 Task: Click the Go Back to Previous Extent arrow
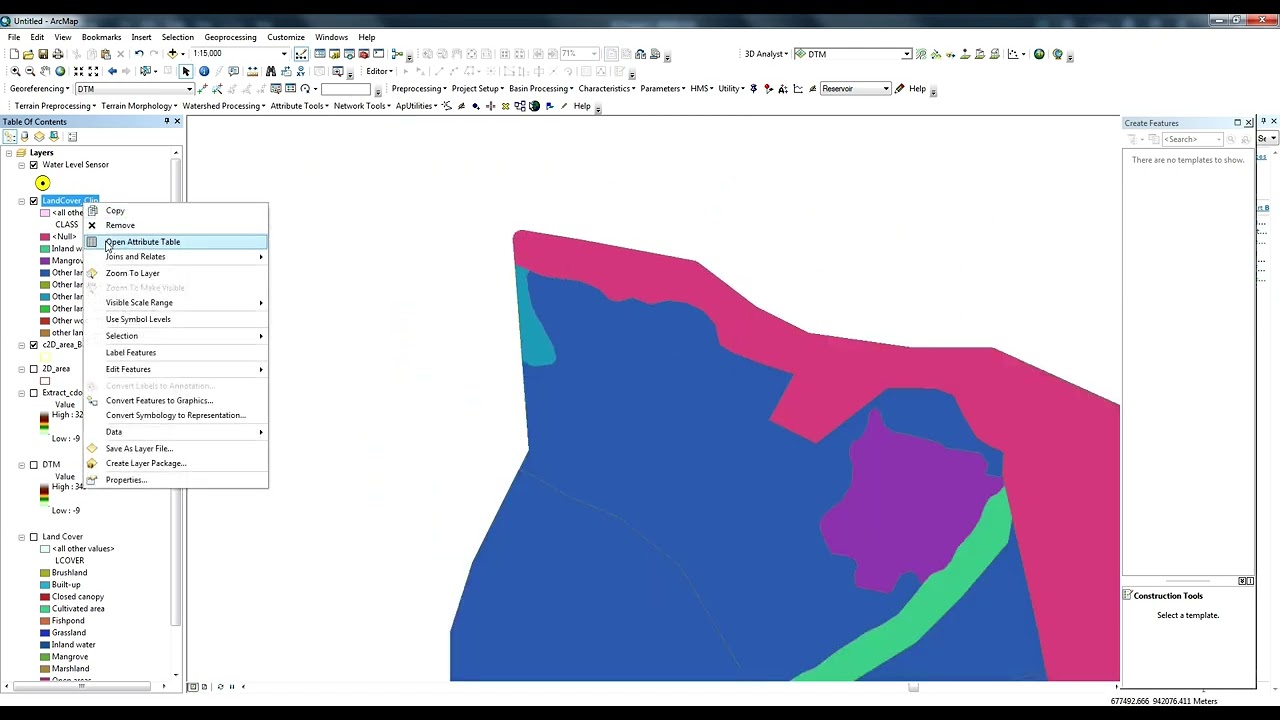(112, 71)
